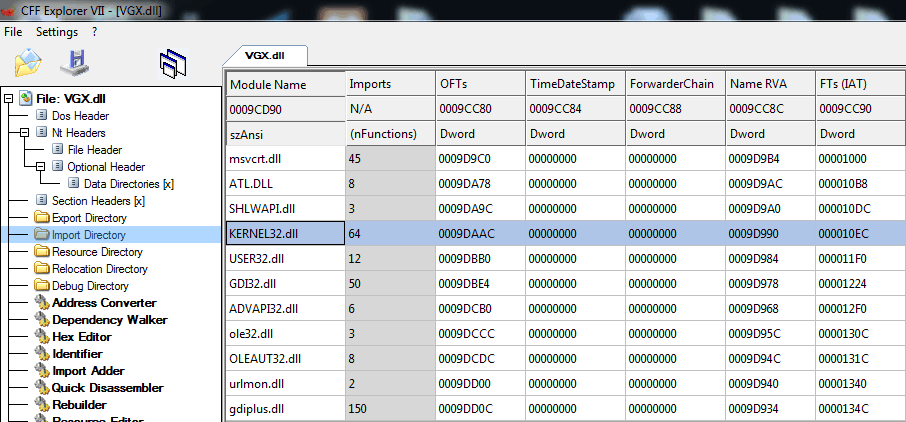Select the VGX.dll tab

point(265,55)
